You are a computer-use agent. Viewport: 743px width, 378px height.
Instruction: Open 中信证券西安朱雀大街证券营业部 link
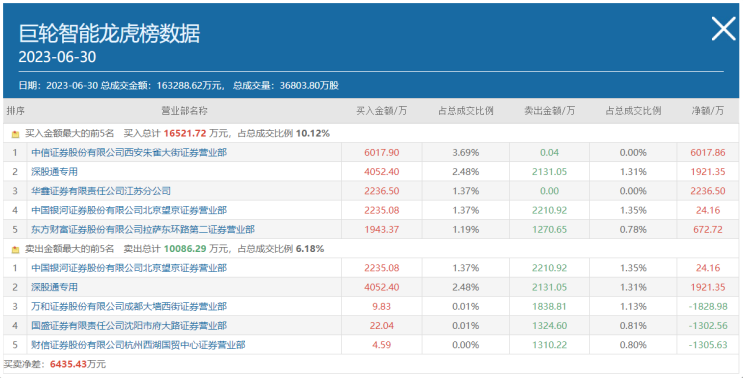pos(129,153)
